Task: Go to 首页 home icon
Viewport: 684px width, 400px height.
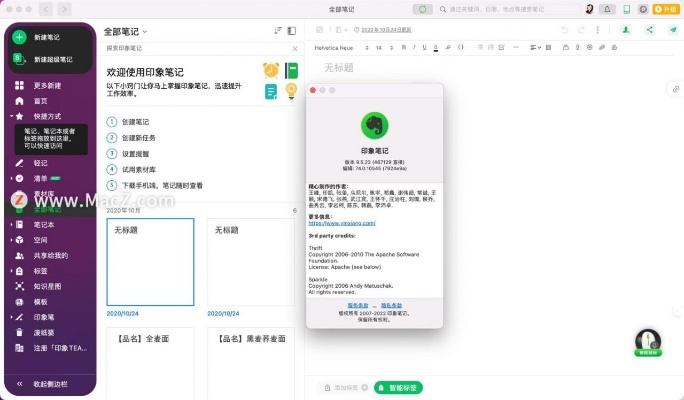Action: [19, 101]
